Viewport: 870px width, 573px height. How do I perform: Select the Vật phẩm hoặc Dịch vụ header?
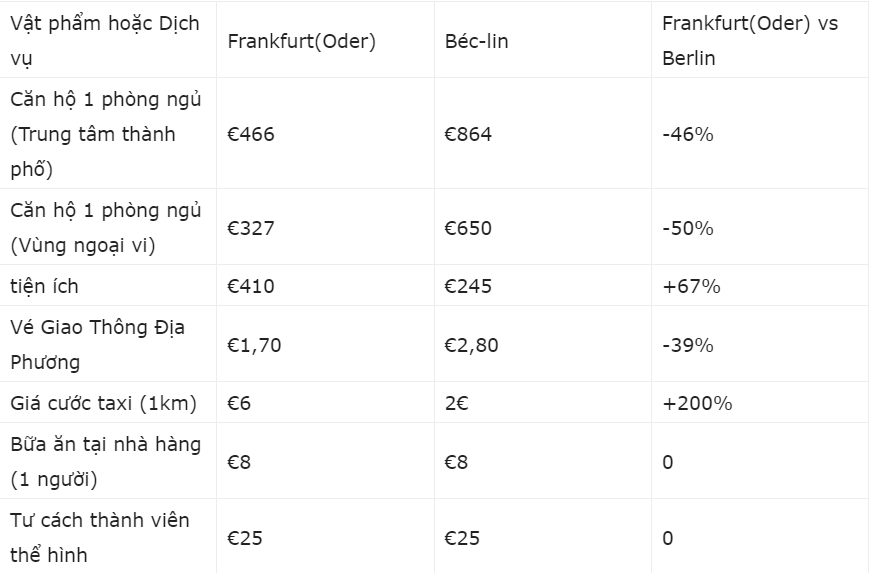[x=104, y=40]
